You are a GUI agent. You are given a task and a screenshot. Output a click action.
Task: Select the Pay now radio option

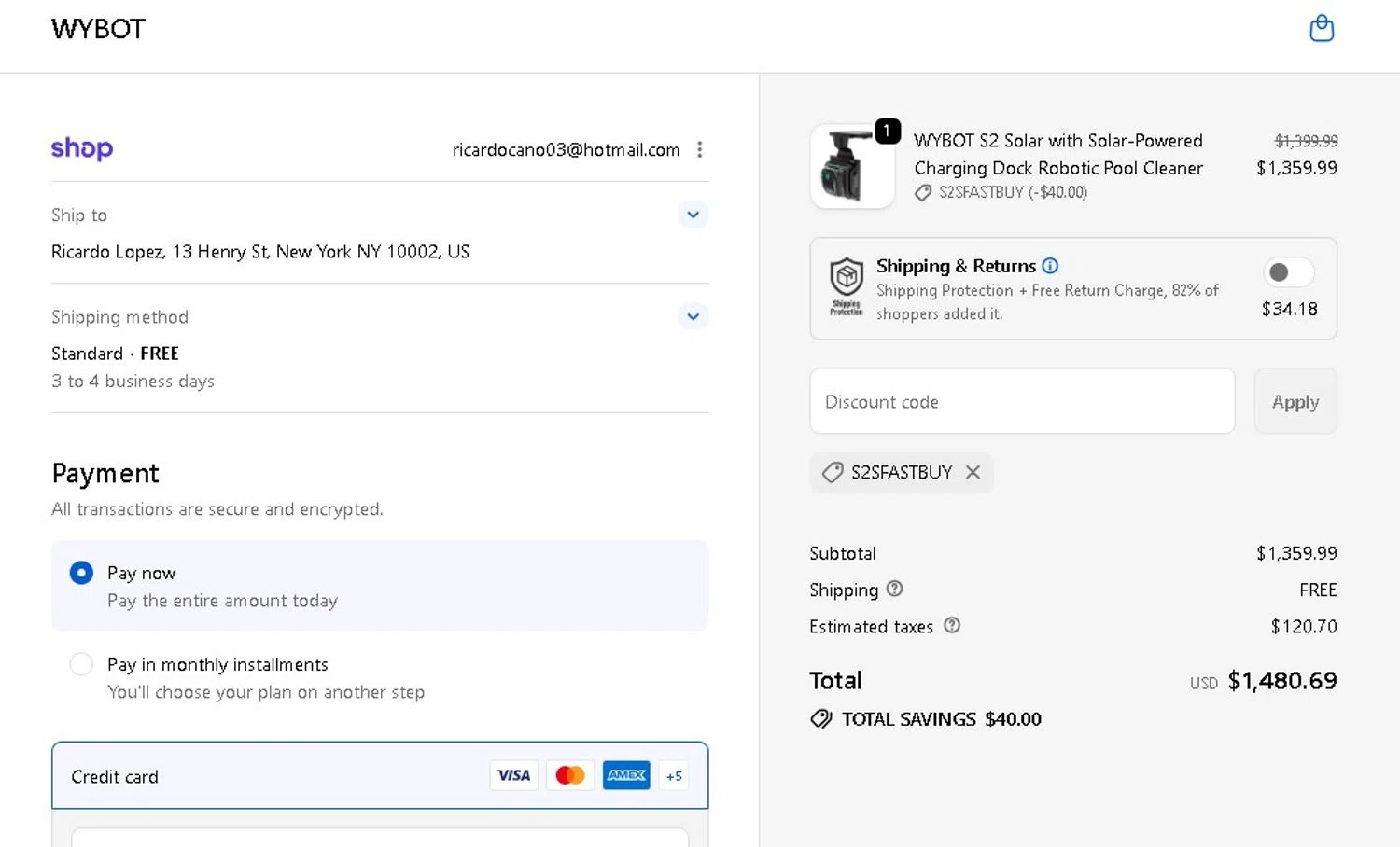(x=81, y=573)
